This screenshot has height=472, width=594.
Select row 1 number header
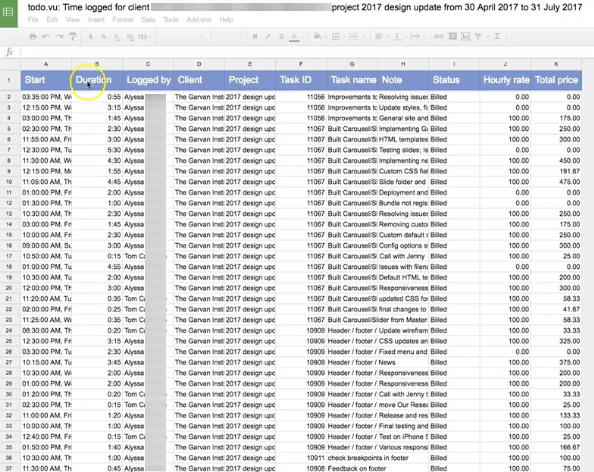click(x=9, y=80)
